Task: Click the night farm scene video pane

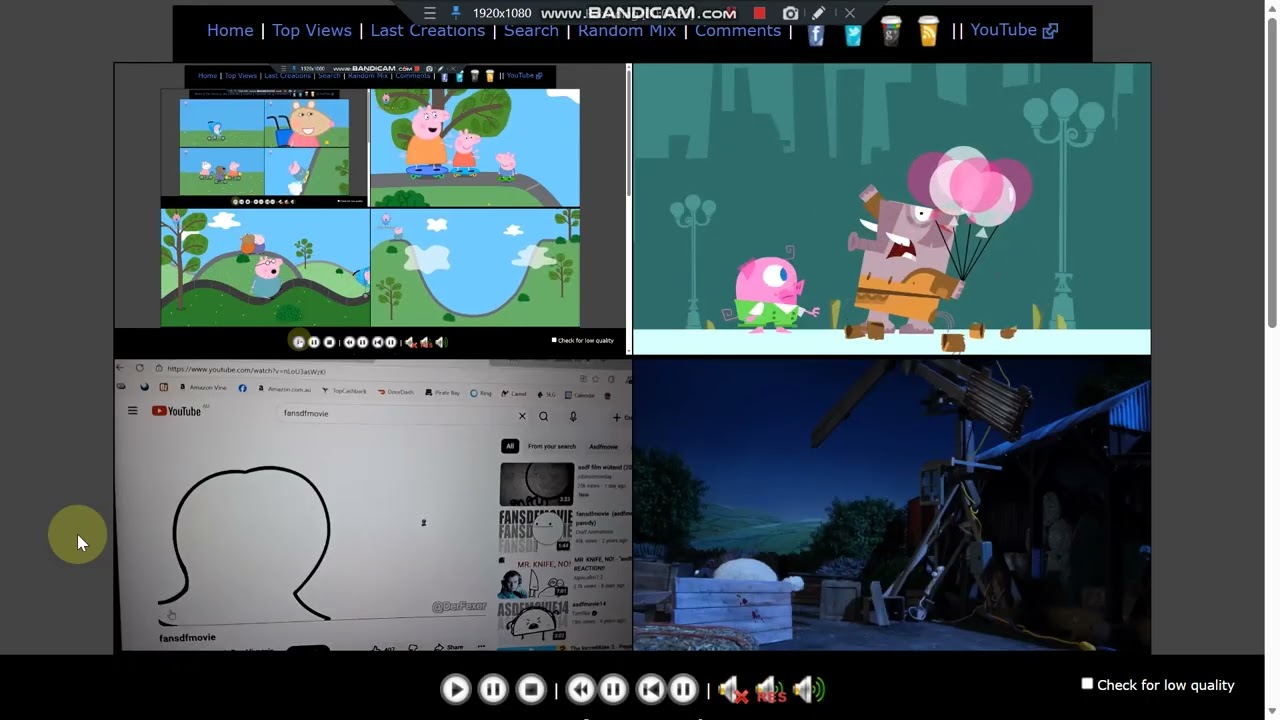Action: pyautogui.click(x=892, y=505)
